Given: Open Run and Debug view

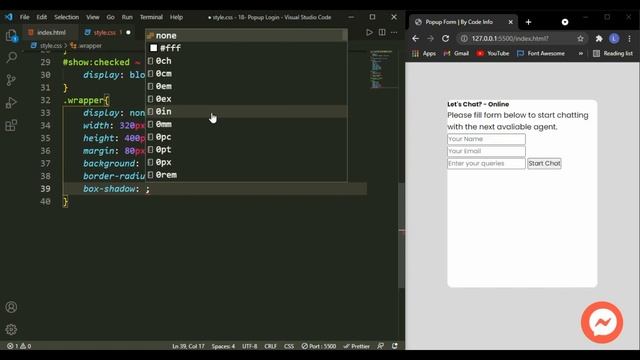Looking at the screenshot, I should click(11, 102).
